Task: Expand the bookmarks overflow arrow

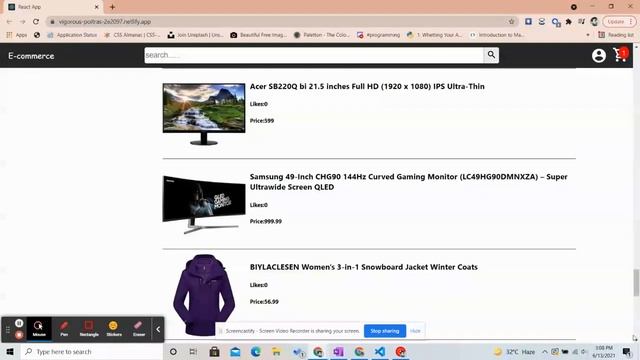Action: coord(588,35)
